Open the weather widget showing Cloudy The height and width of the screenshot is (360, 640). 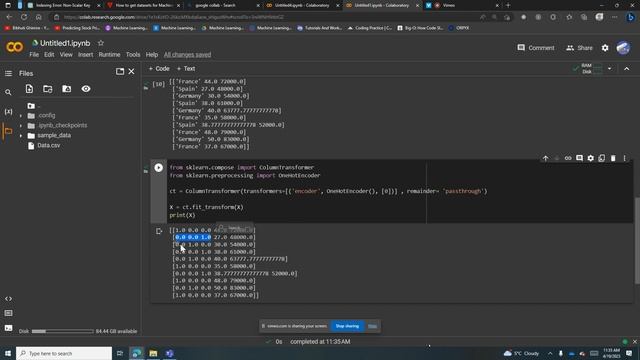click(521, 353)
